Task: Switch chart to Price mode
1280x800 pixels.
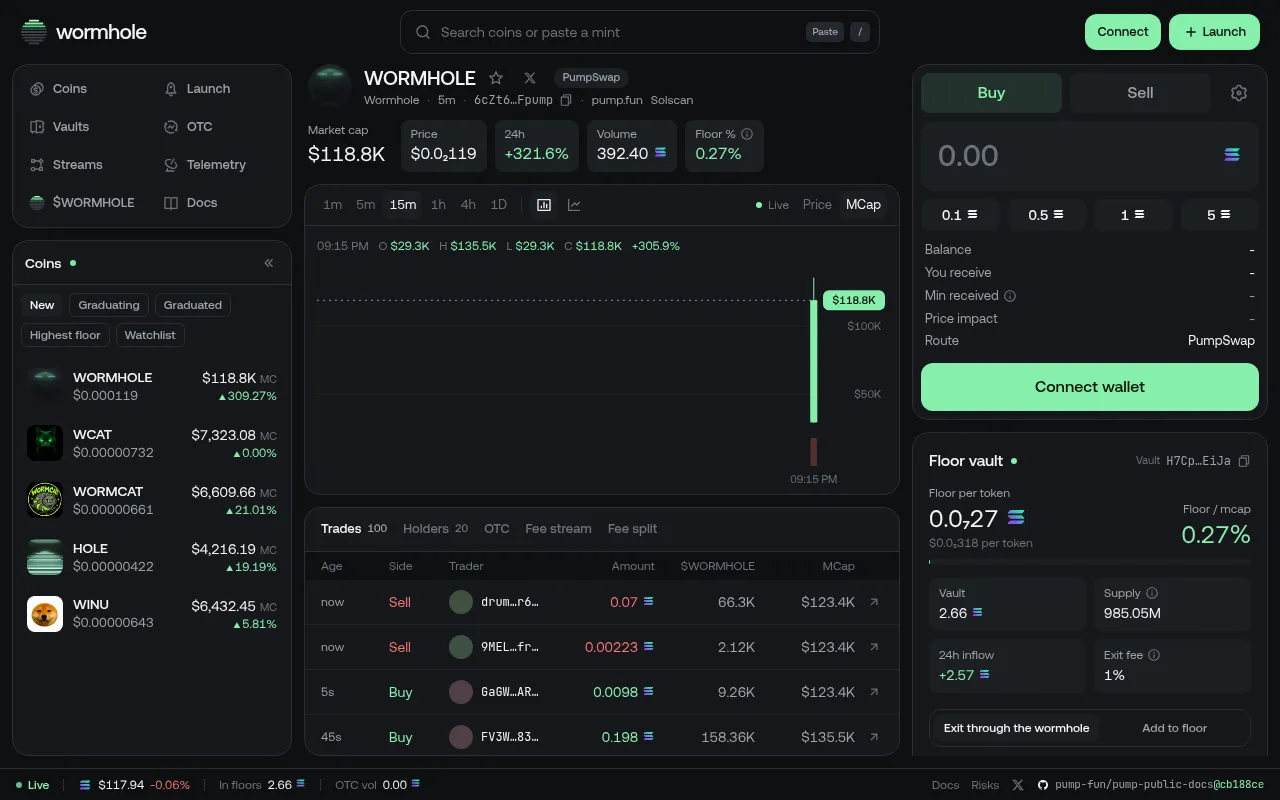Action: click(x=817, y=205)
